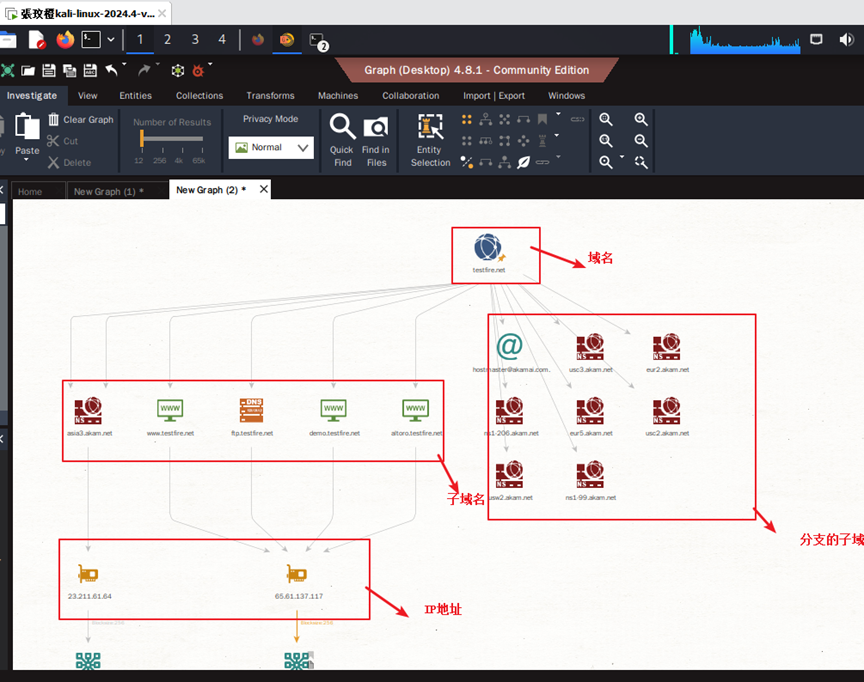Open the Collections ribbon tab
The width and height of the screenshot is (864, 682).
click(x=199, y=95)
